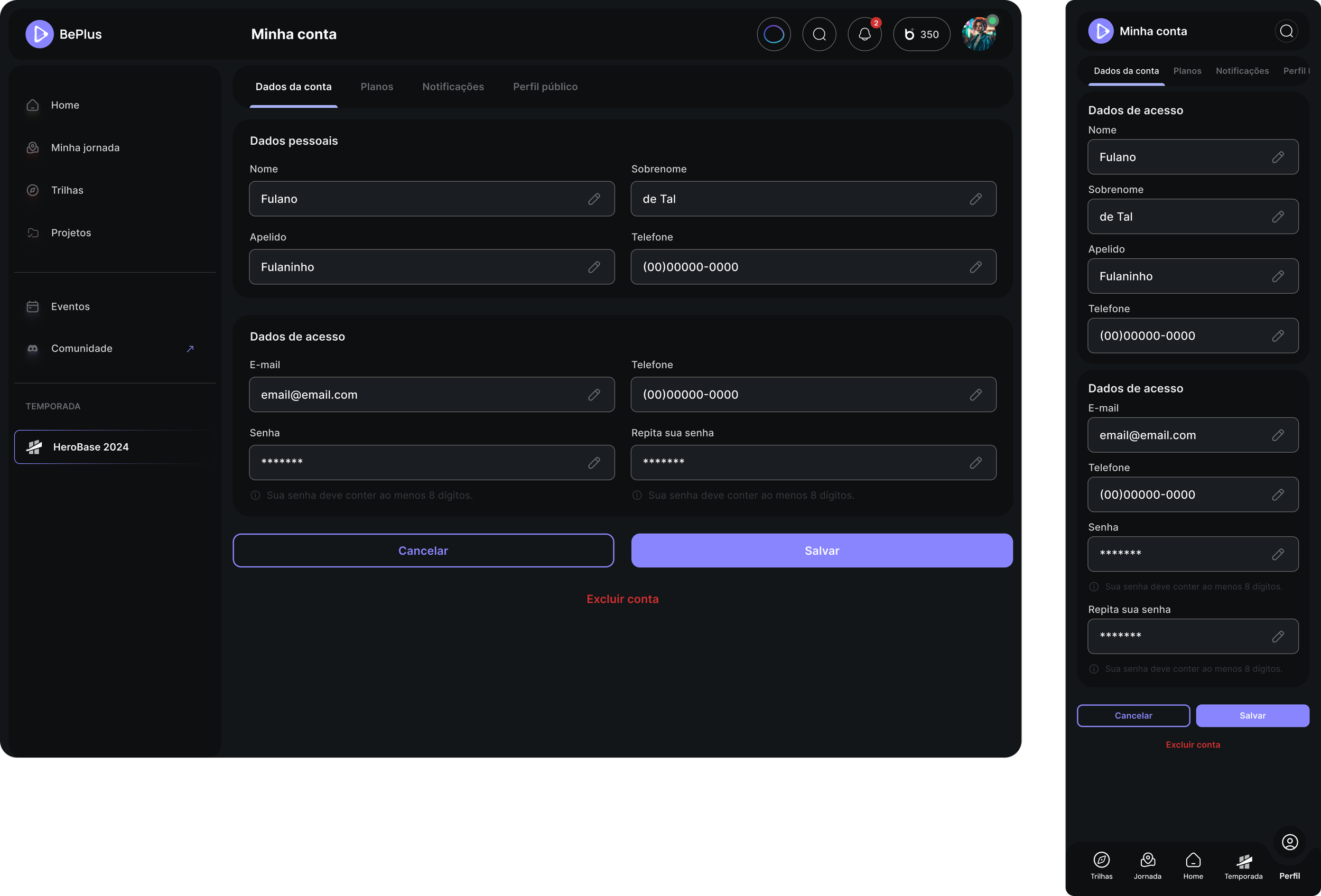Click the wide Salvar button on desktop
Image resolution: width=1321 pixels, height=896 pixels.
pos(822,550)
